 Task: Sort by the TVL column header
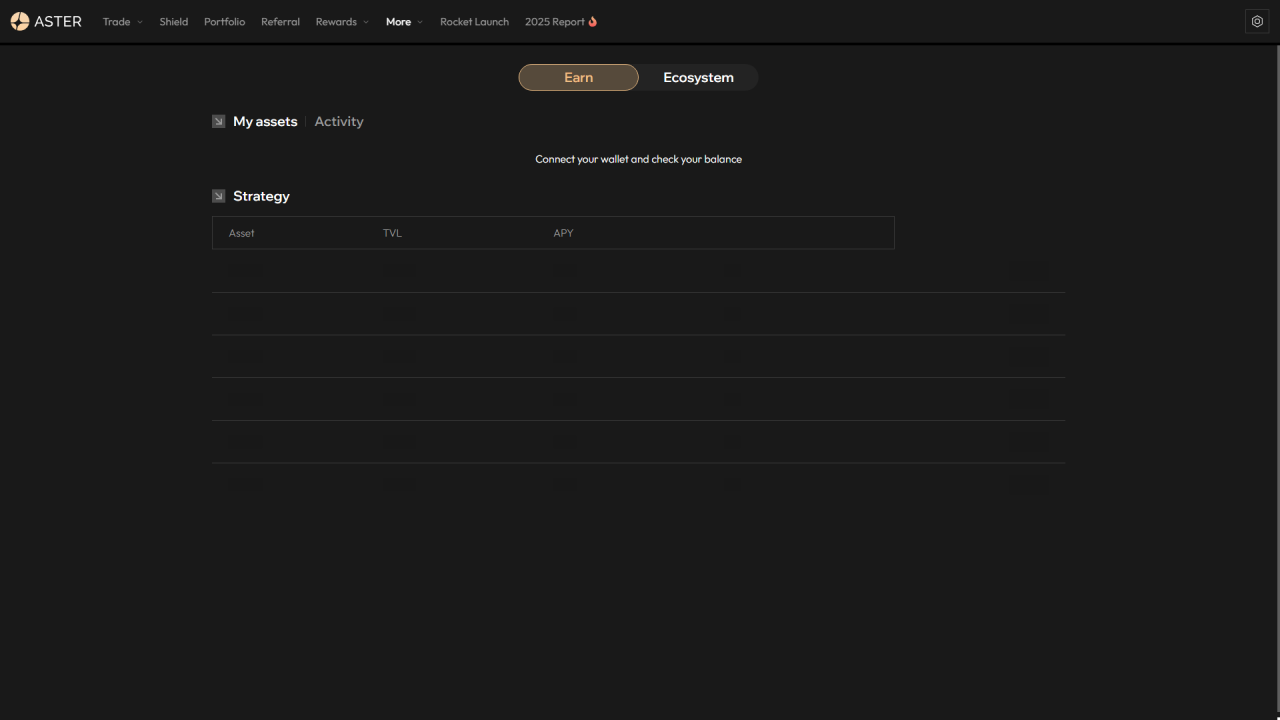point(392,233)
